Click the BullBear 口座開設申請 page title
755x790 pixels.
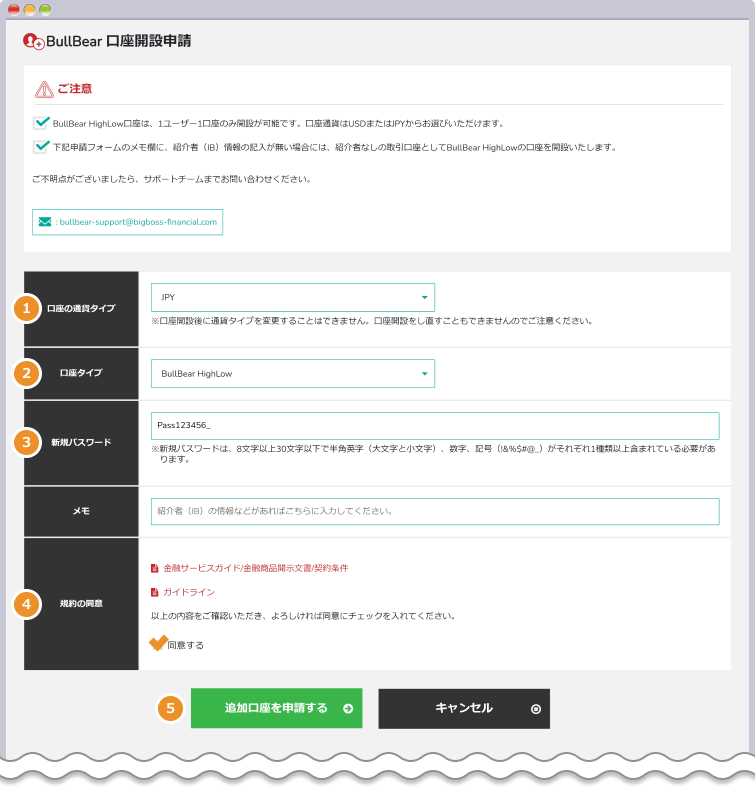point(119,41)
